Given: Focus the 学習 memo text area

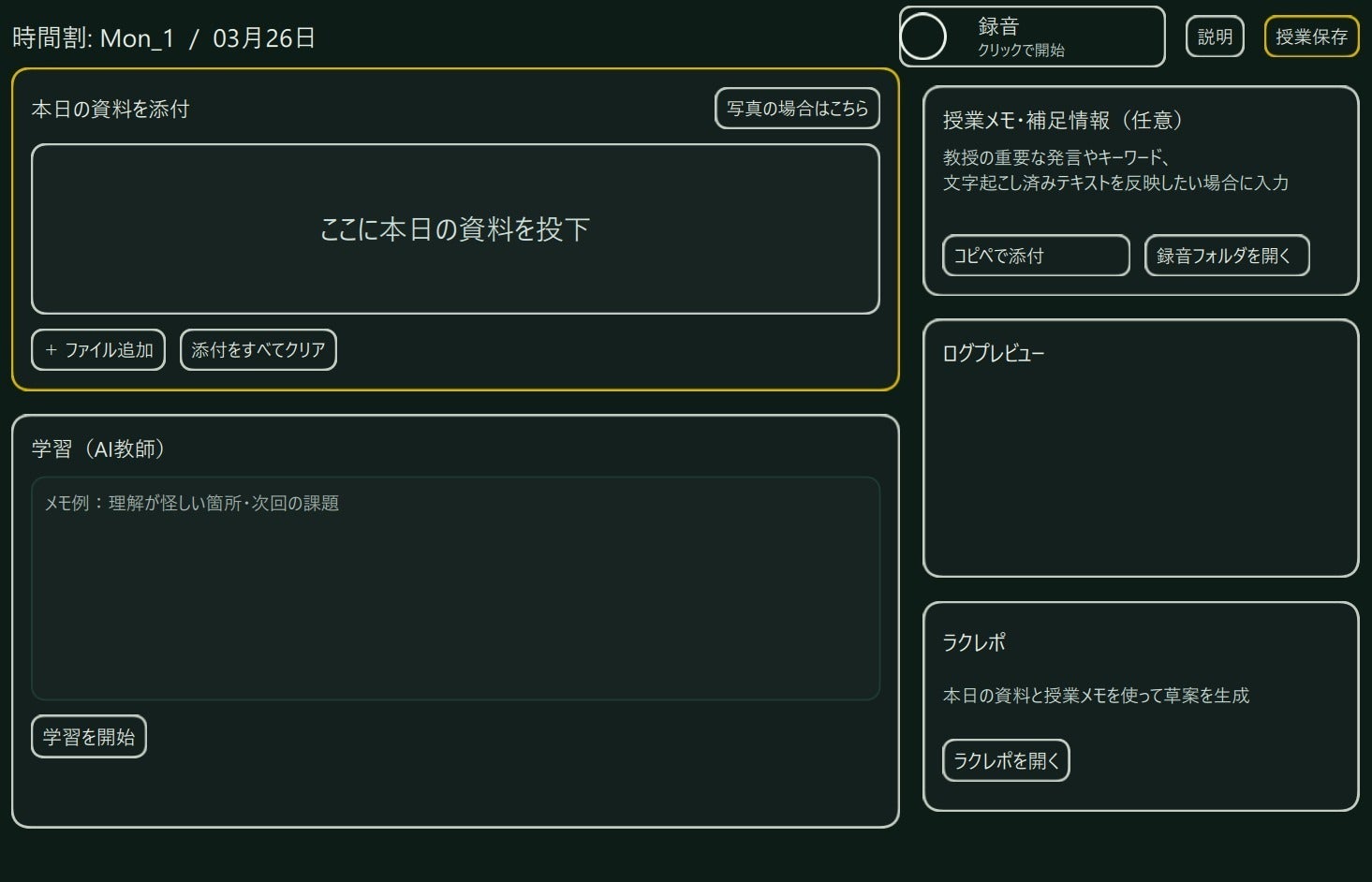Looking at the screenshot, I should pos(455,590).
